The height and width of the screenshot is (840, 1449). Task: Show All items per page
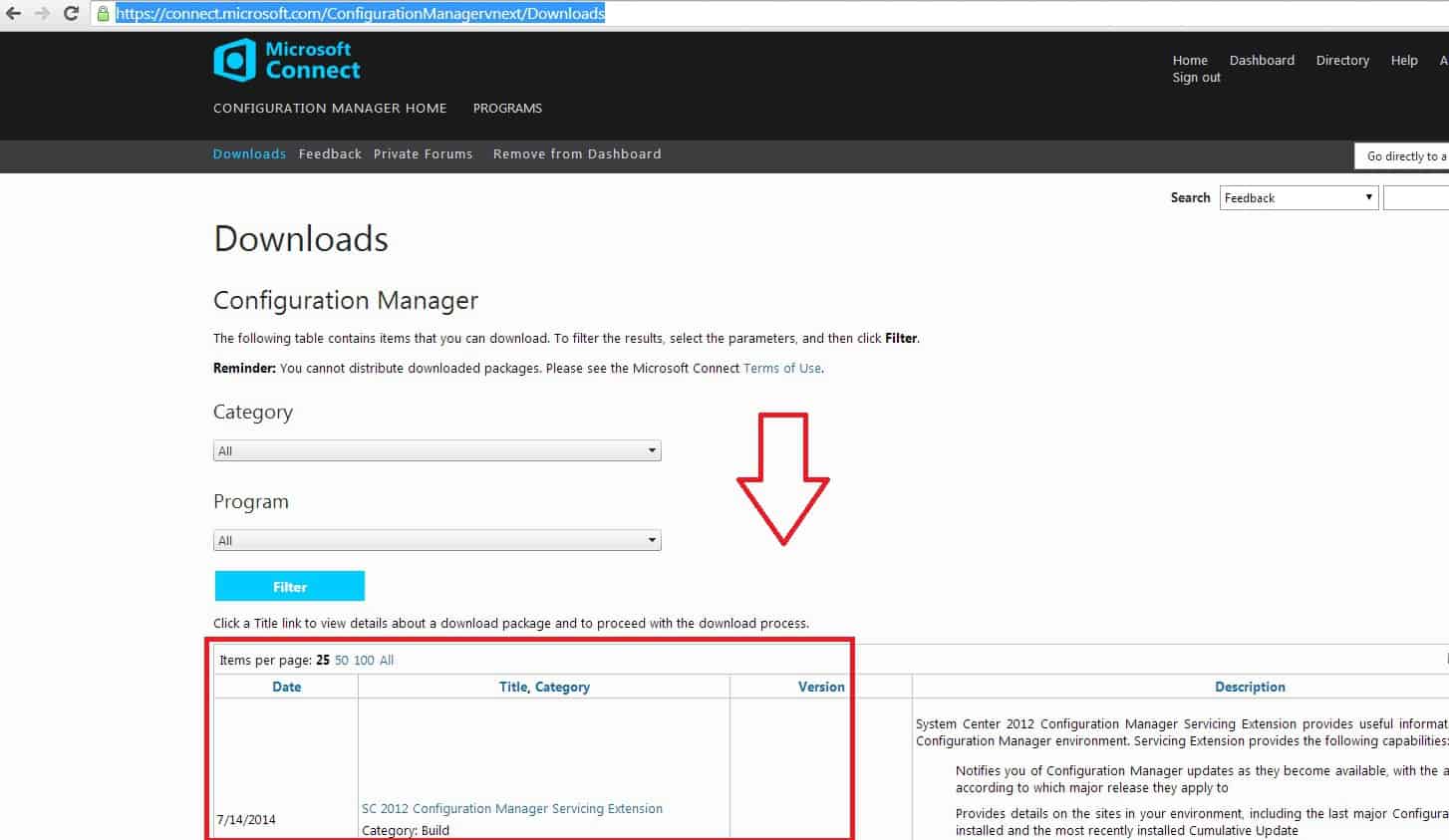click(x=387, y=660)
